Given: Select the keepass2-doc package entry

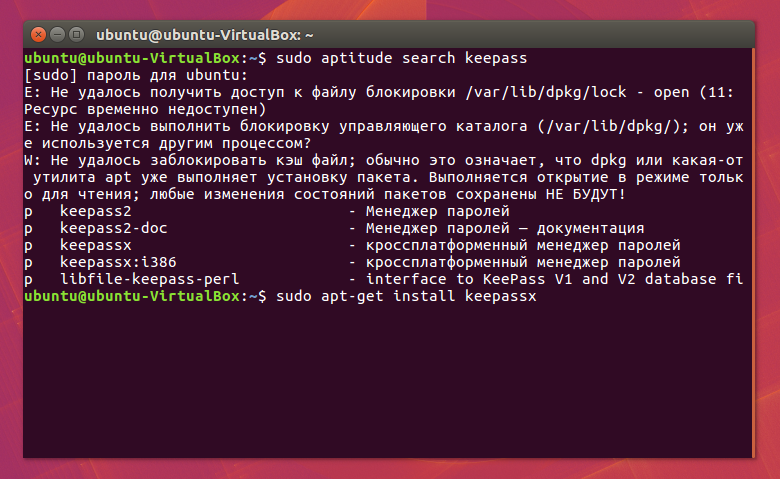Looking at the screenshot, I should [x=112, y=228].
